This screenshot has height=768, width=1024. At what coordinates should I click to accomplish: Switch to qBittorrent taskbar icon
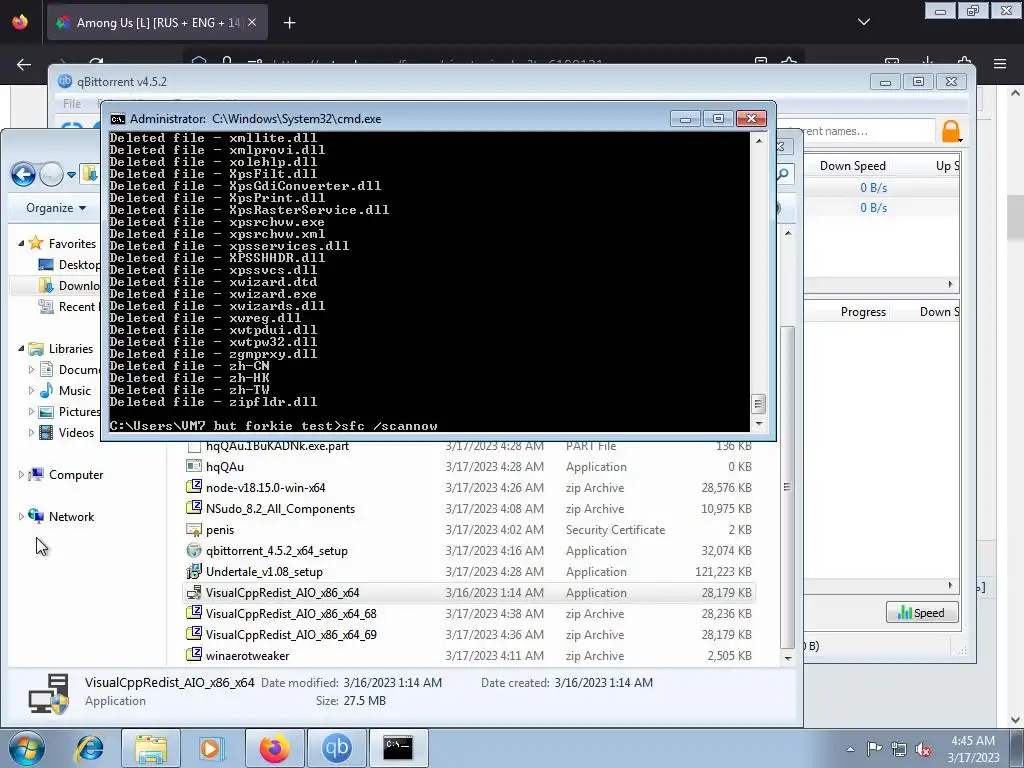click(x=336, y=748)
